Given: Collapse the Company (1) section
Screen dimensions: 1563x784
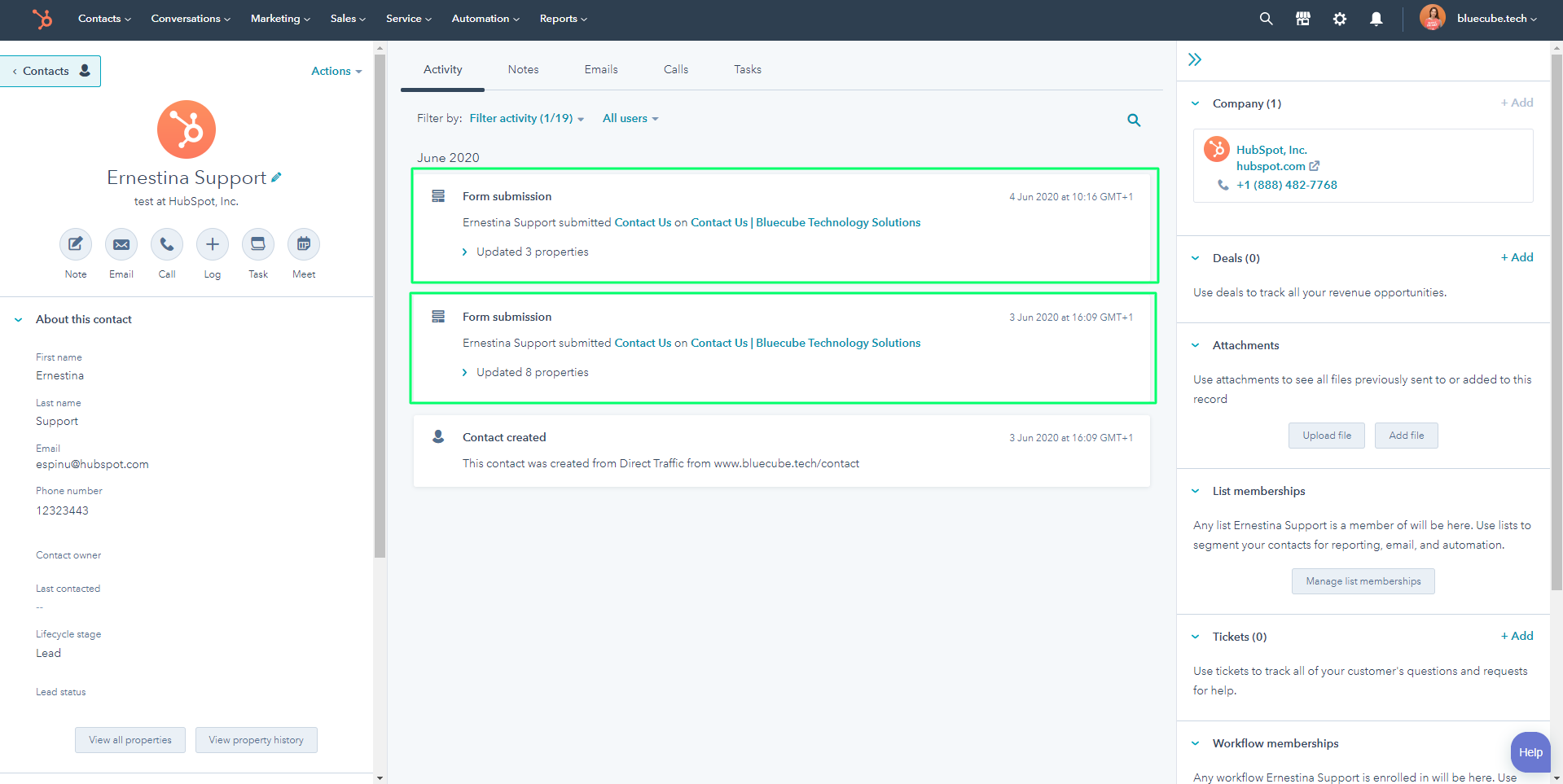Looking at the screenshot, I should [x=1195, y=103].
